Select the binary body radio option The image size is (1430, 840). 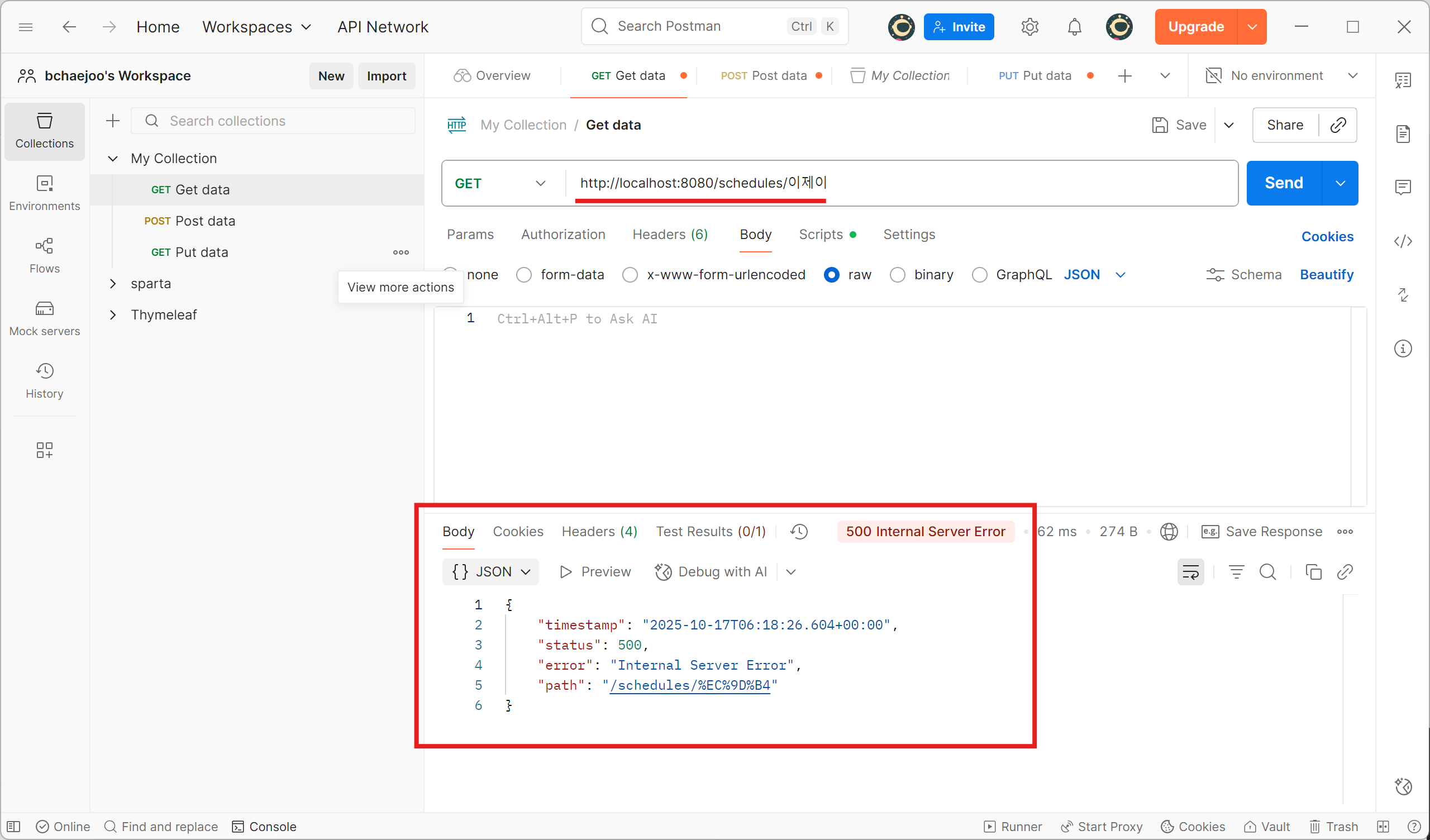(x=897, y=275)
